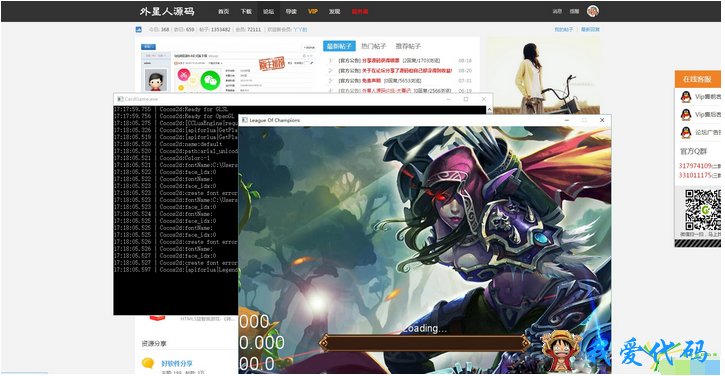Click the game's Loading progress bar
725x376 pixels.
(x=424, y=343)
